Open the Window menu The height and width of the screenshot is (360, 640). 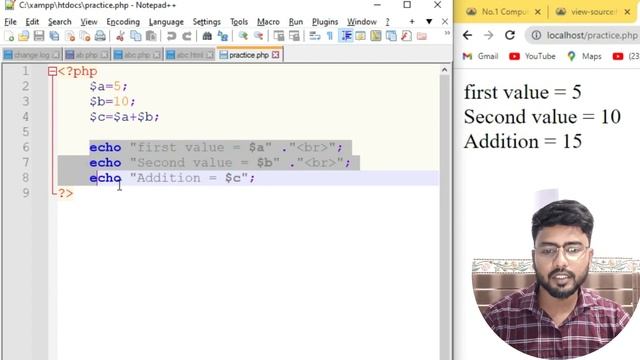[362, 22]
